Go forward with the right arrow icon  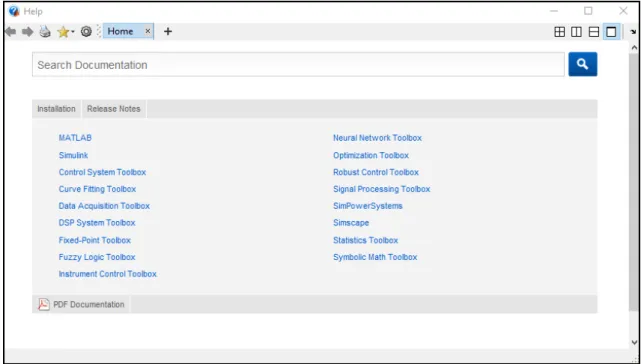pos(27,31)
